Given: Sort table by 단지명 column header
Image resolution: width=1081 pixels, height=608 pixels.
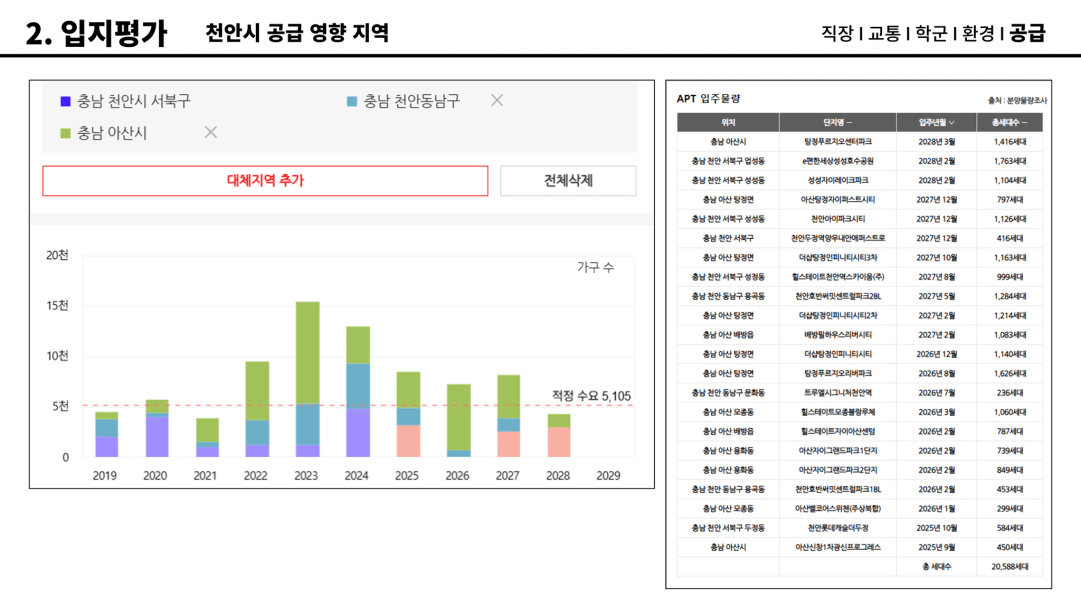Looking at the screenshot, I should tap(838, 123).
